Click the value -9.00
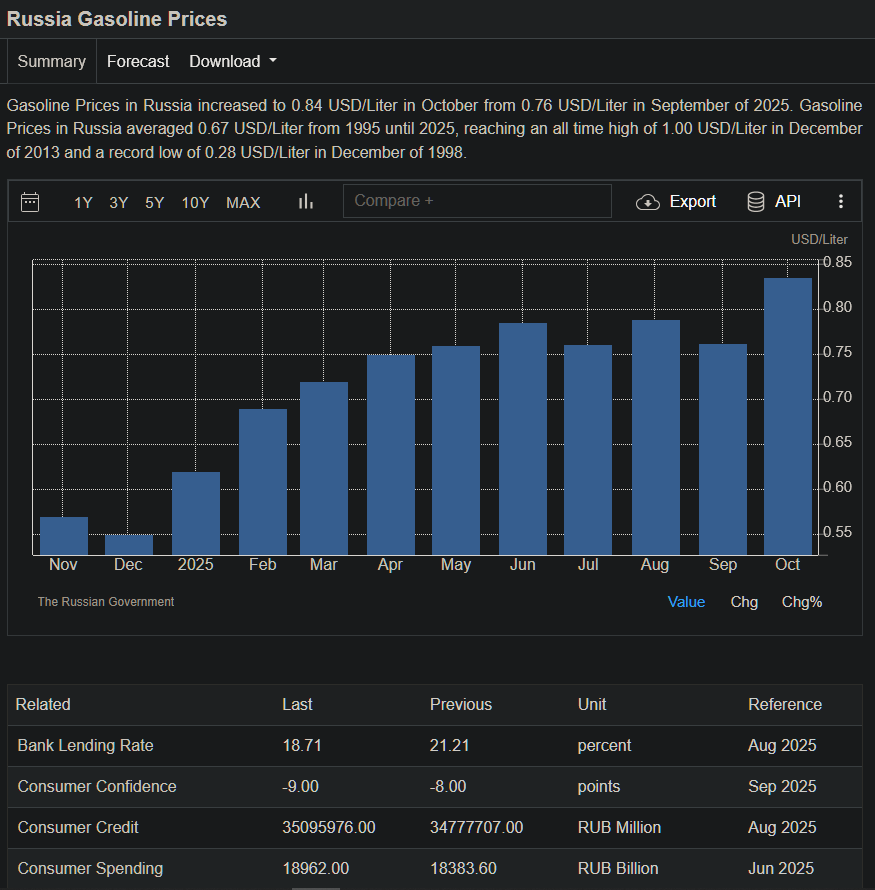875x890 pixels. (300, 786)
